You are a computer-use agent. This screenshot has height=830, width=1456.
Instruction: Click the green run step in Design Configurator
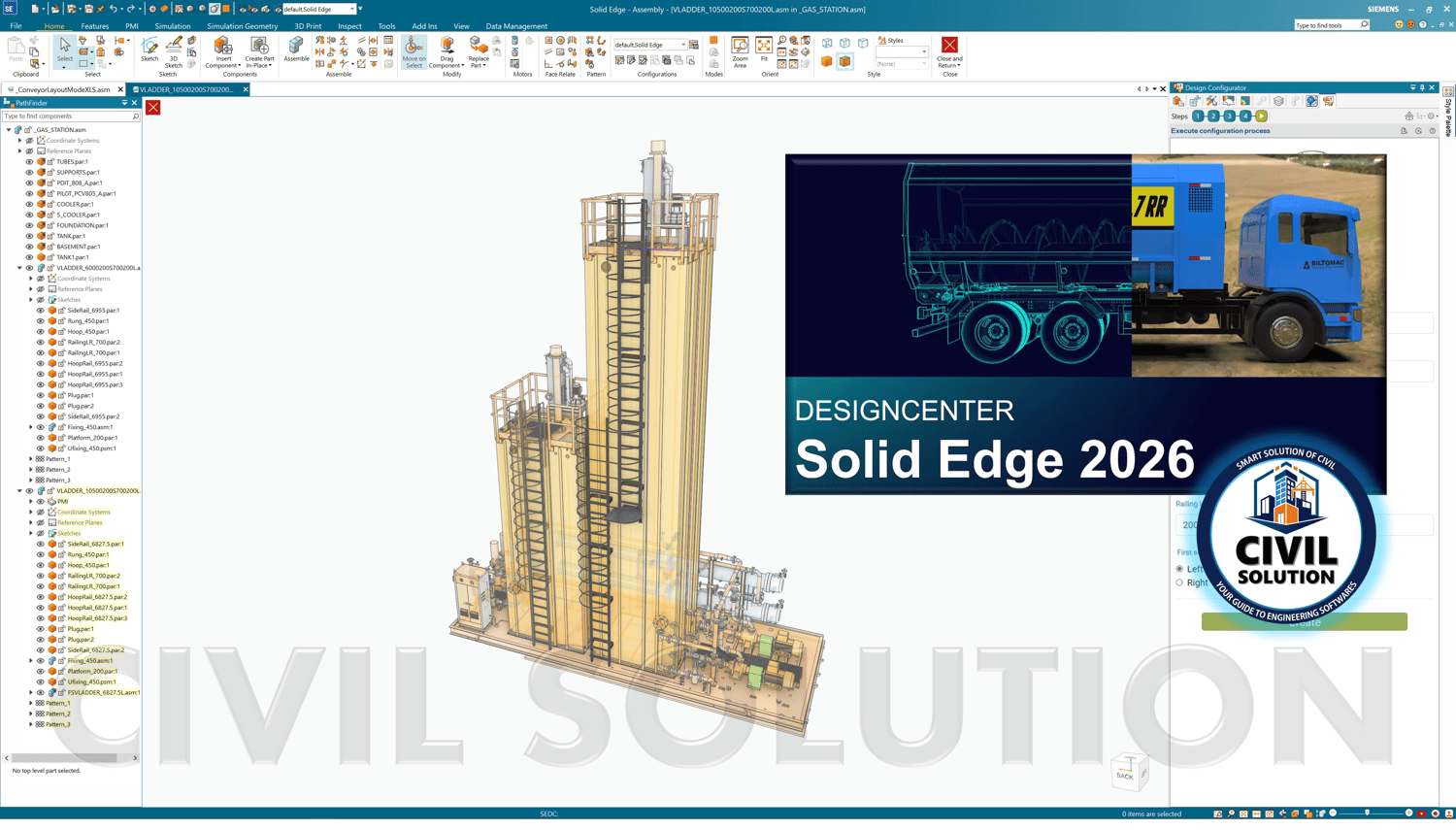pos(1262,116)
